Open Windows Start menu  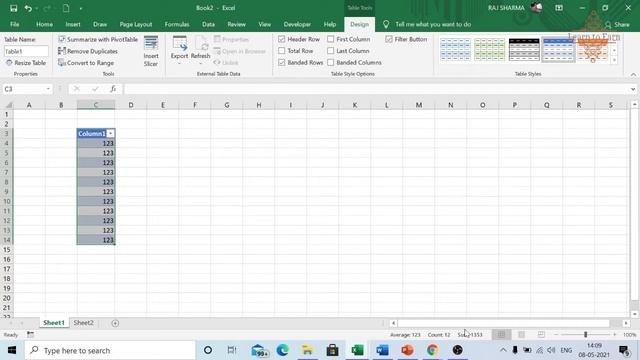coord(12,350)
